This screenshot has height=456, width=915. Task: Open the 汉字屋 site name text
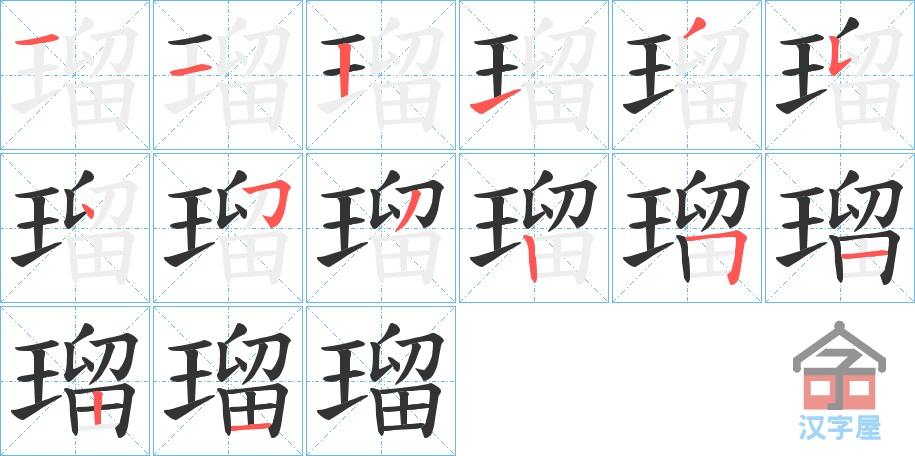coord(839,427)
